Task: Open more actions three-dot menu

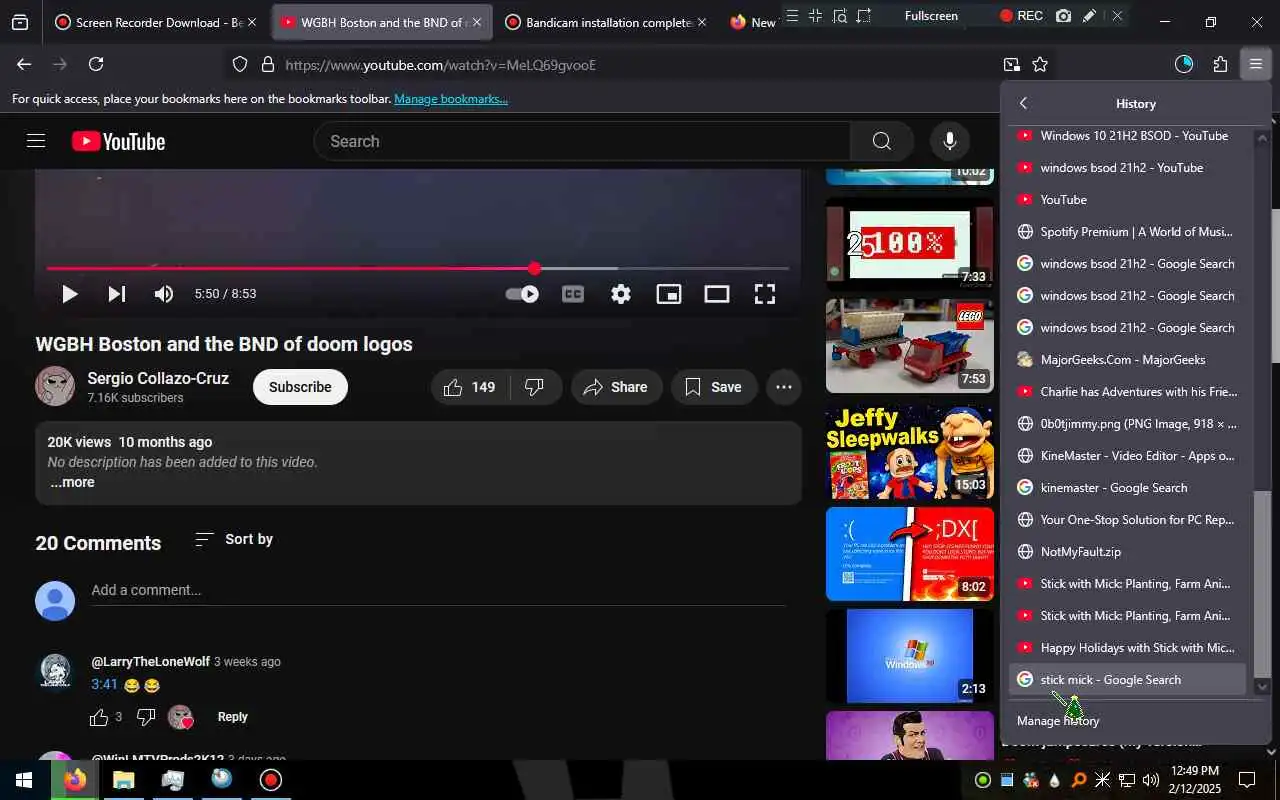Action: pos(784,387)
